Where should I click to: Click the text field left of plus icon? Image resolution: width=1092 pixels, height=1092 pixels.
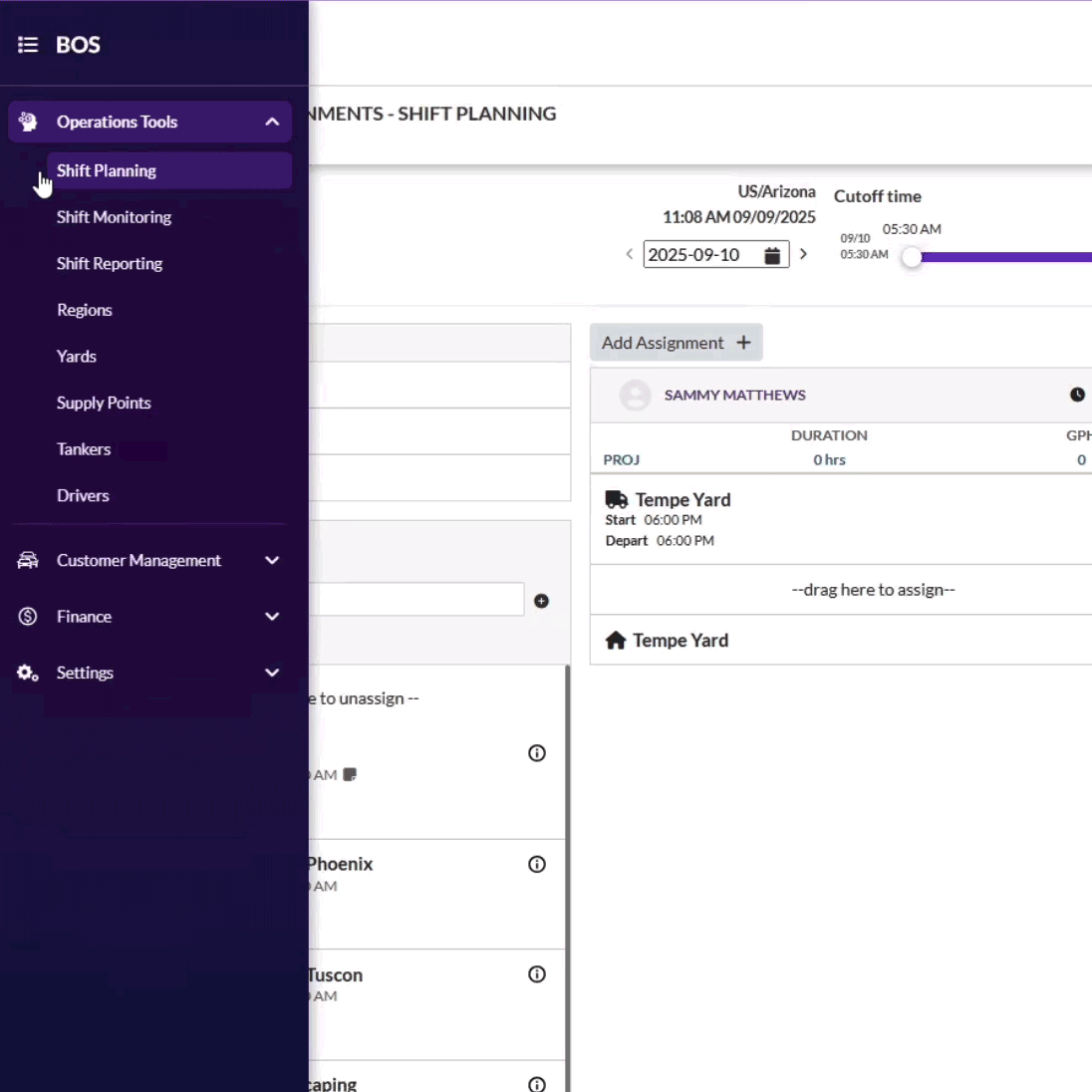click(416, 600)
